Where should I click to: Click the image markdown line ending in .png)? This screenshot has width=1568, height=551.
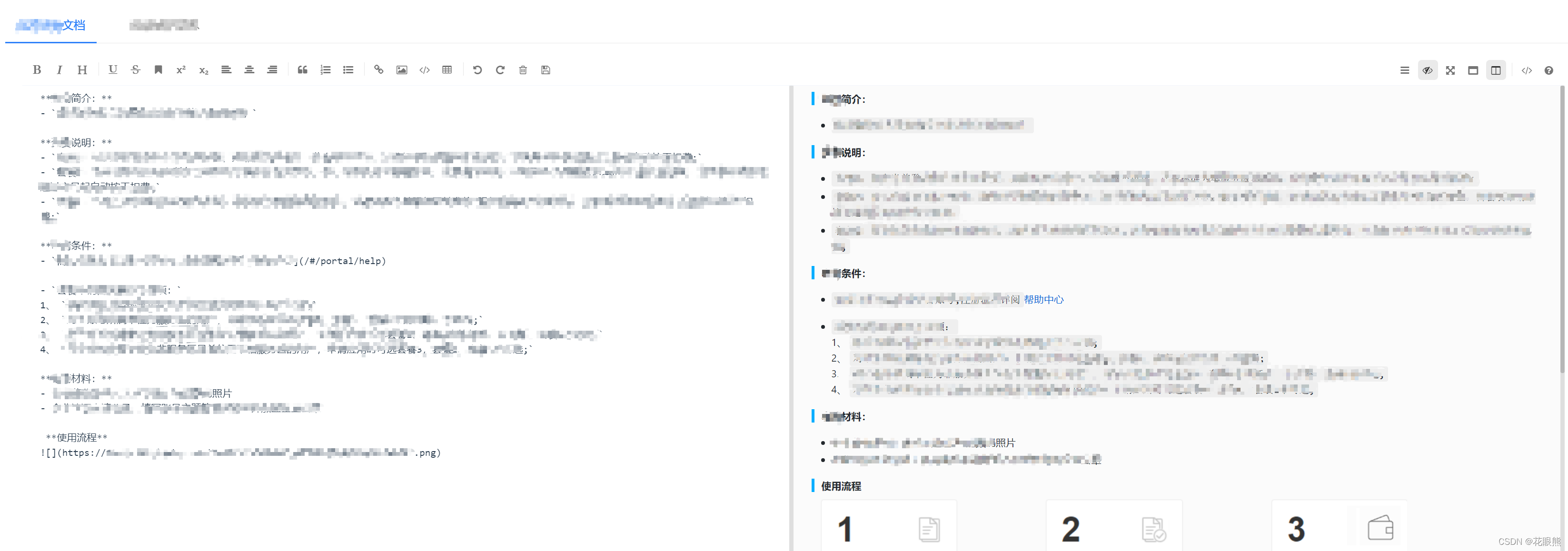coord(240,453)
